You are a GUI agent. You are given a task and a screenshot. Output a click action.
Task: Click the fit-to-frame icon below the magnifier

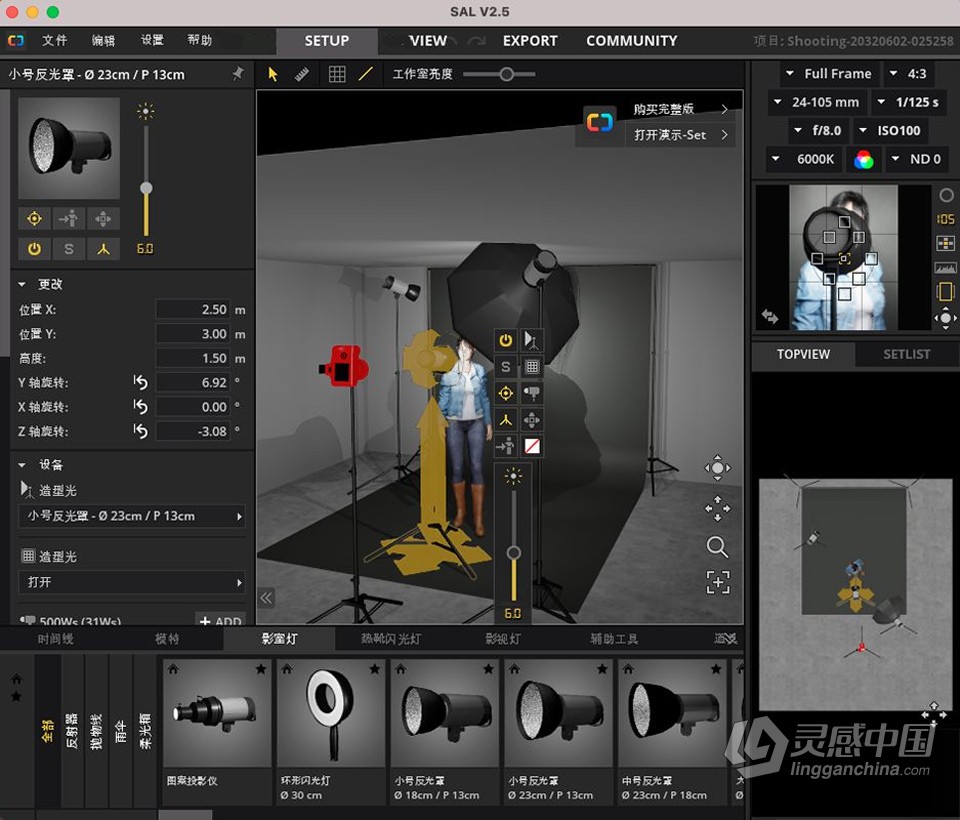(x=718, y=582)
